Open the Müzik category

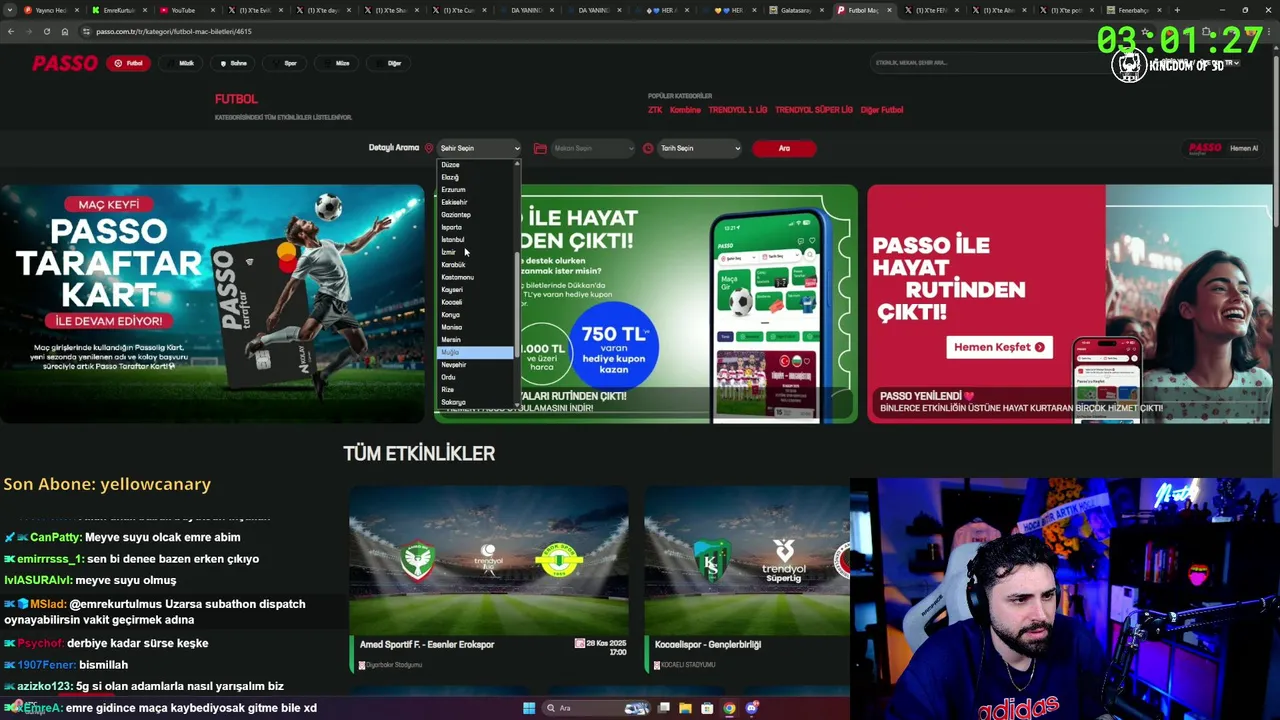[181, 63]
